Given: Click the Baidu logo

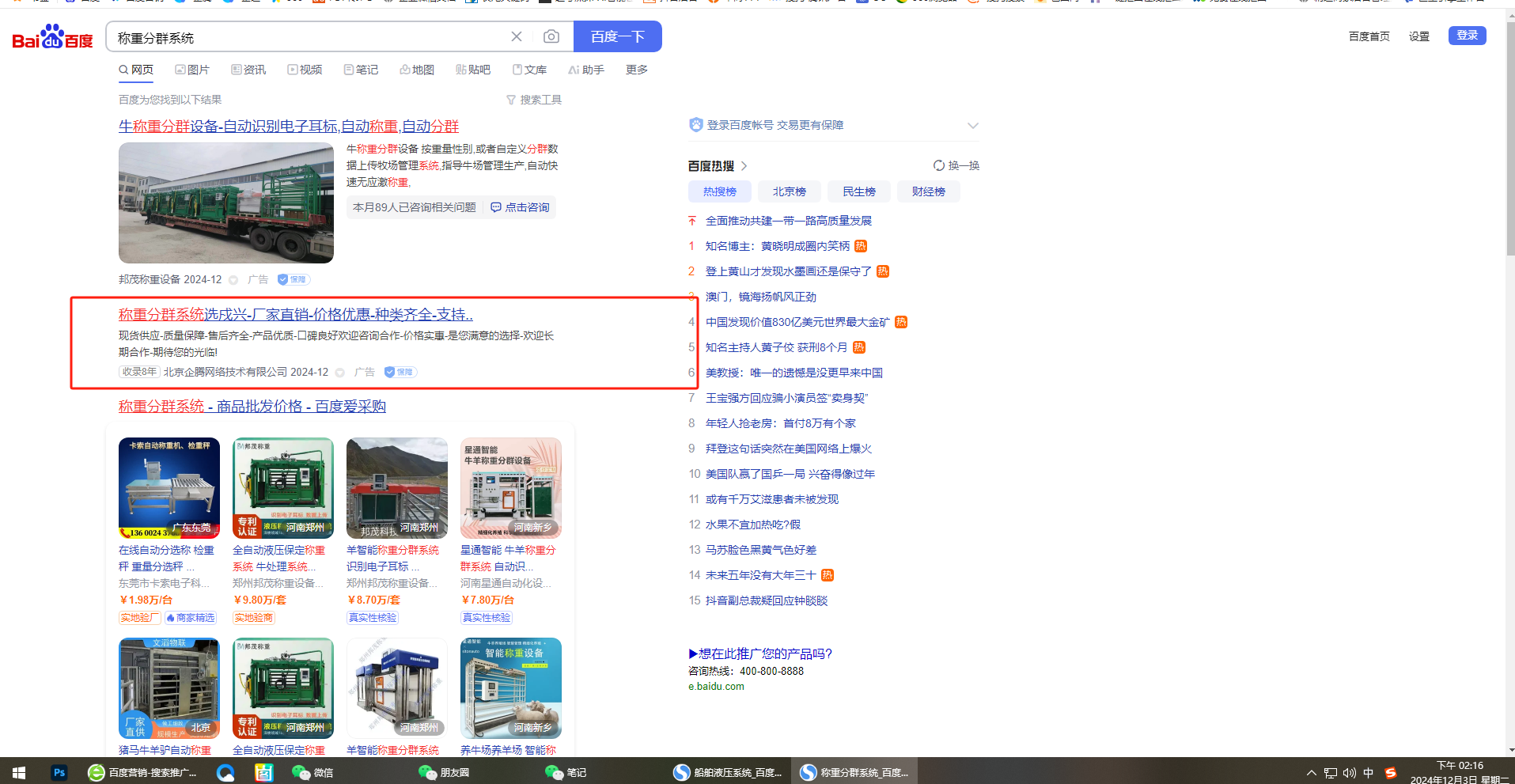Looking at the screenshot, I should coord(52,37).
